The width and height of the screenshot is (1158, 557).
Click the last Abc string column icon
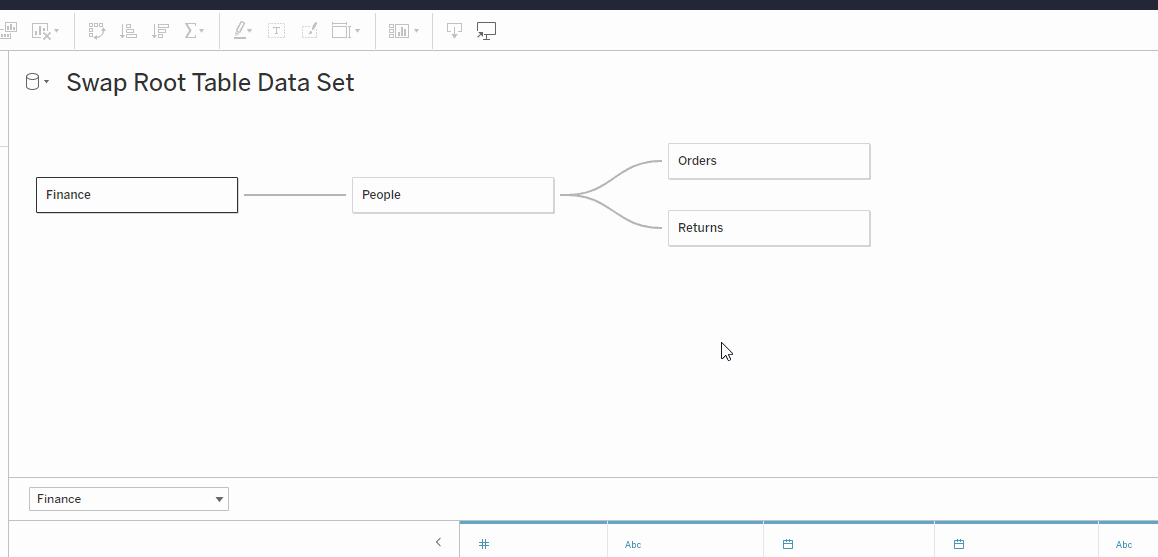pyautogui.click(x=1123, y=545)
